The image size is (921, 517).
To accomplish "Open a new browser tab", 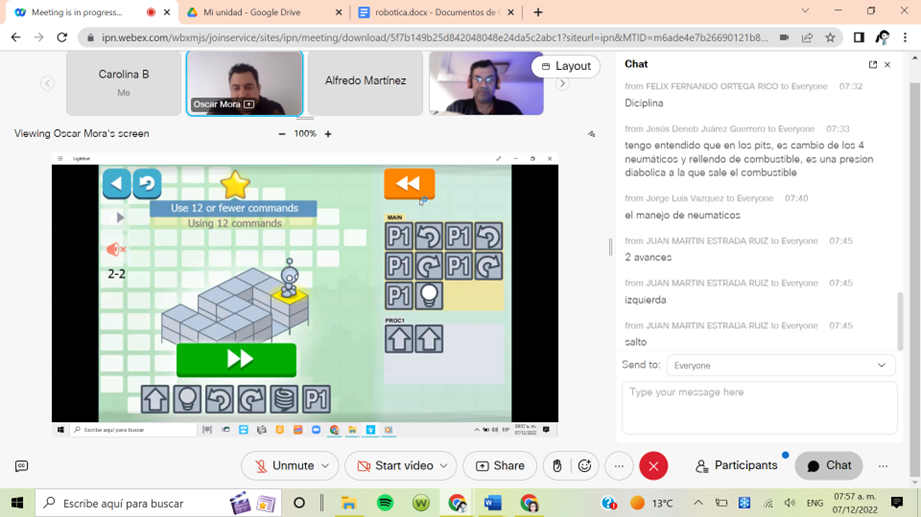I will (538, 12).
